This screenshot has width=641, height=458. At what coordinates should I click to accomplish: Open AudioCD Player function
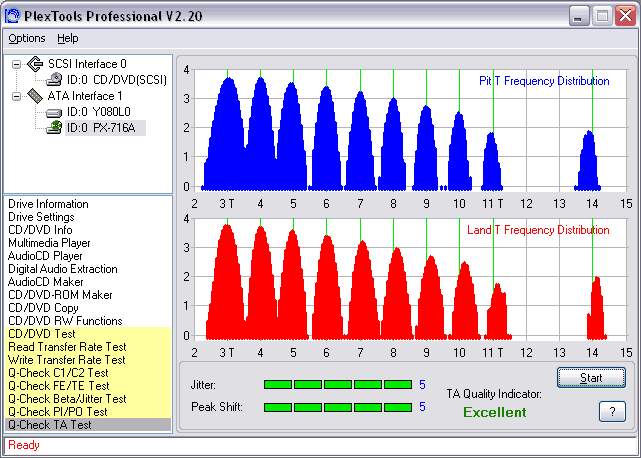45,256
